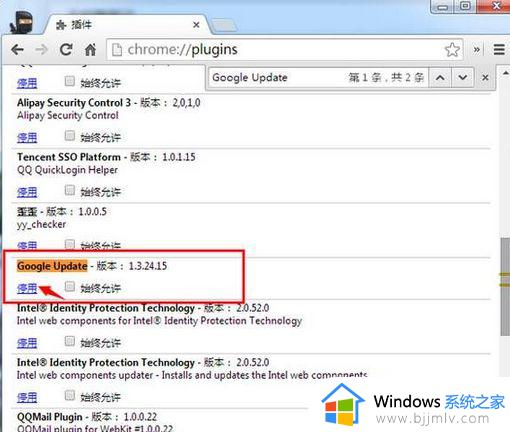Click the vertical scrollbar thumb

pos(505,287)
